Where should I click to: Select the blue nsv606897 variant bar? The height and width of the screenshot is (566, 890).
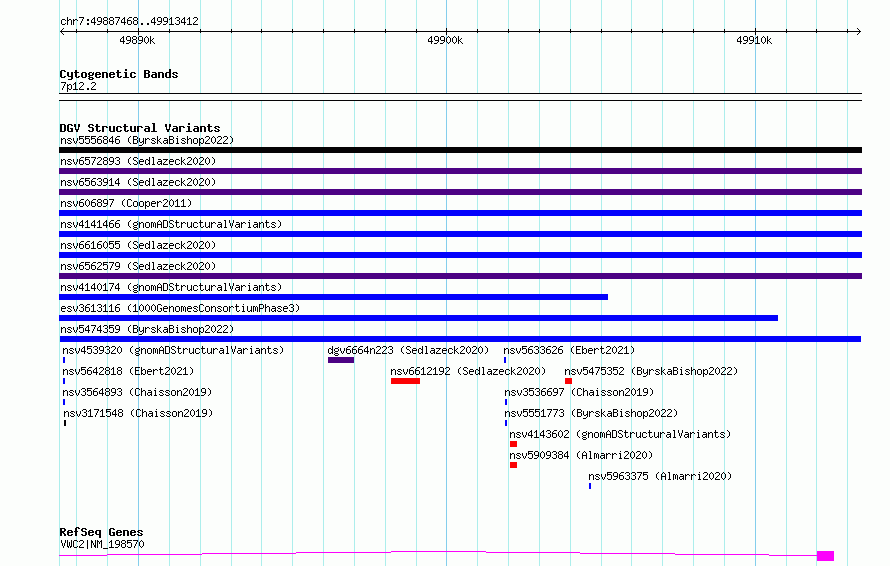tap(460, 213)
